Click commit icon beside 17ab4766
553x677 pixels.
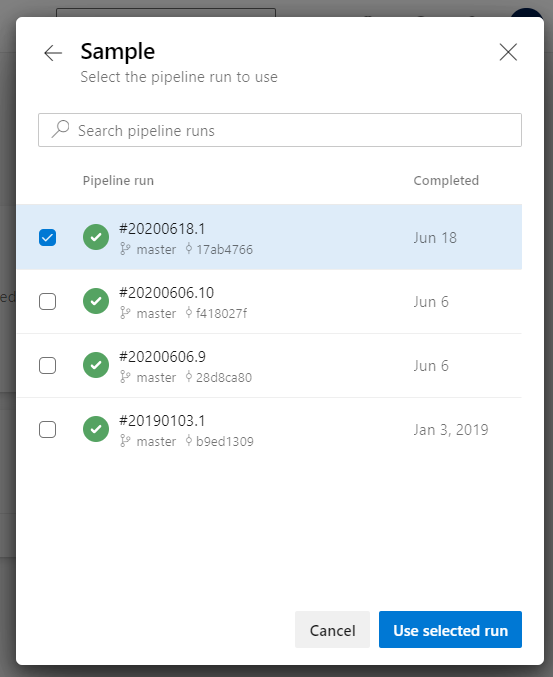[189, 249]
